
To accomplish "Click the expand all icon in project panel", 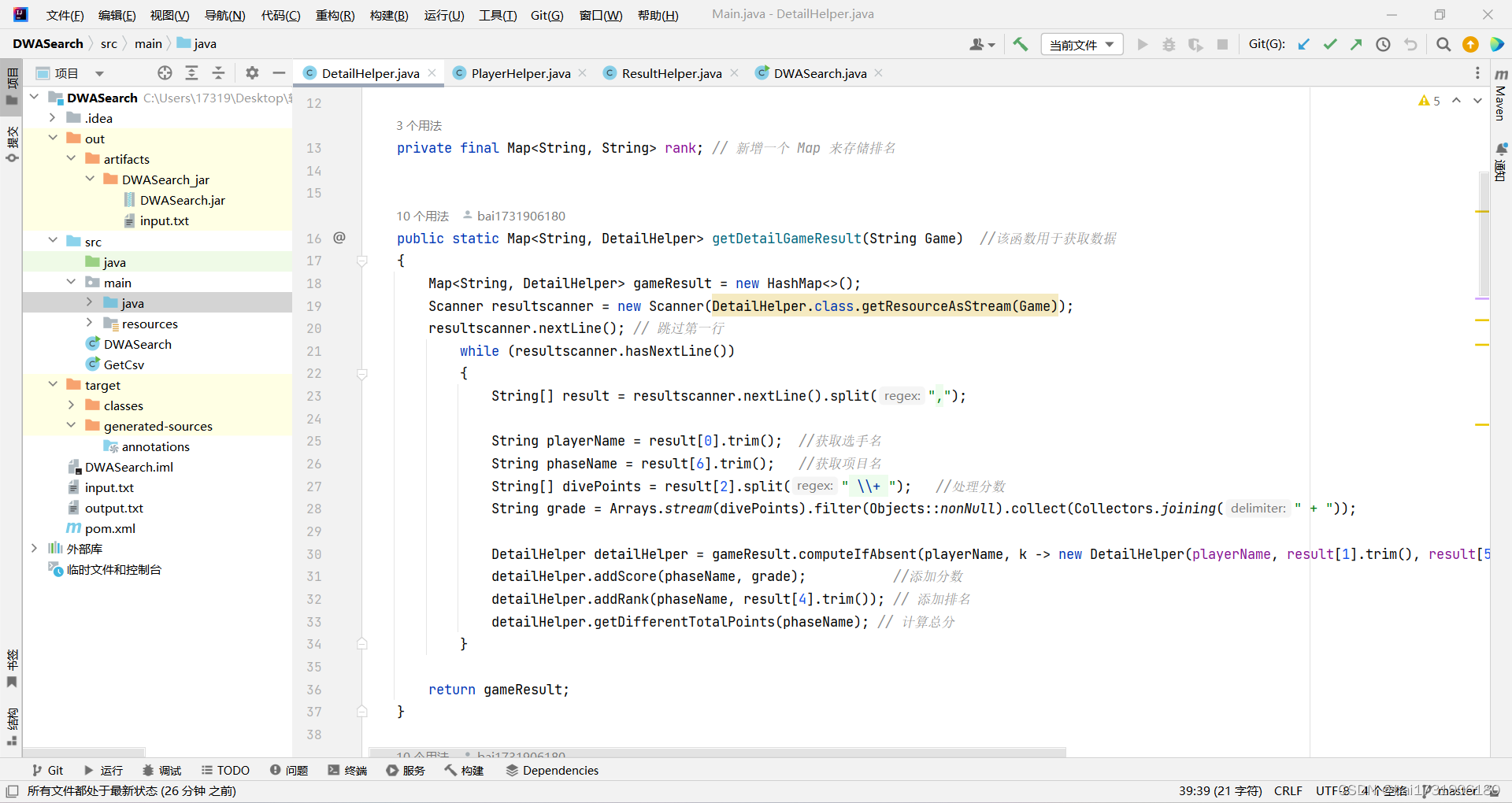I will click(x=191, y=73).
